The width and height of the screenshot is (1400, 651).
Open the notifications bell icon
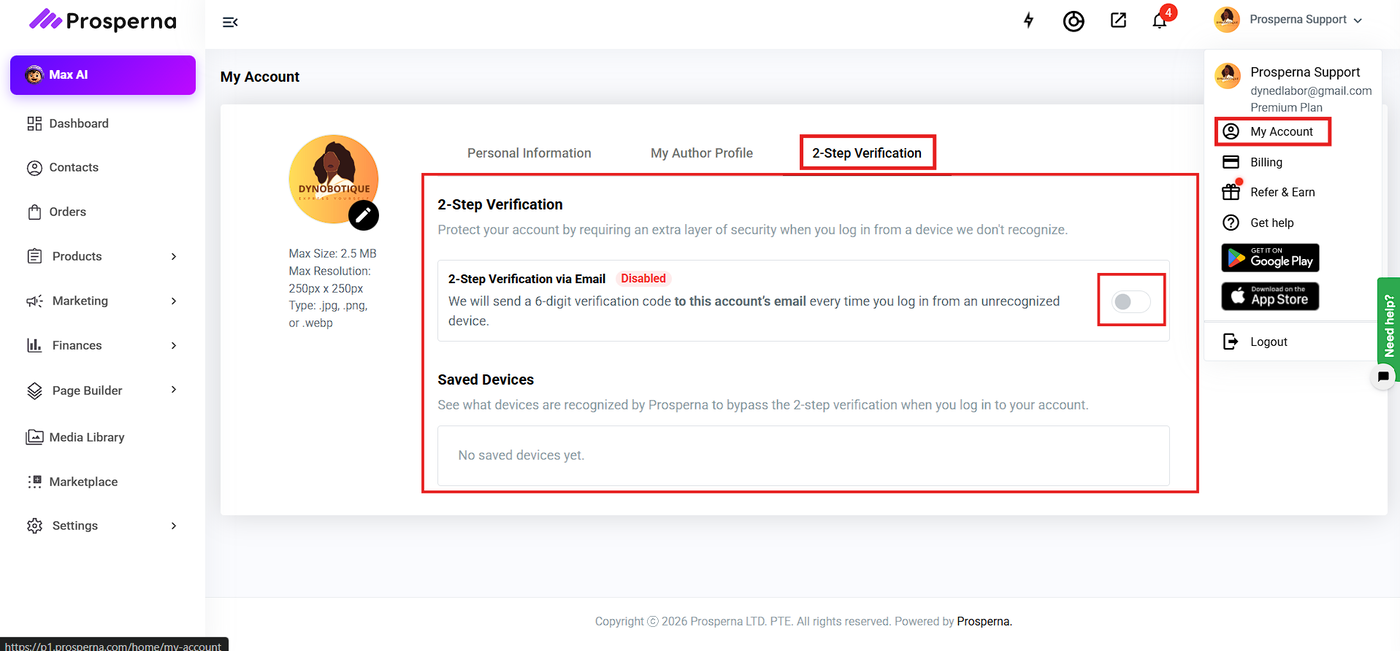1160,21
